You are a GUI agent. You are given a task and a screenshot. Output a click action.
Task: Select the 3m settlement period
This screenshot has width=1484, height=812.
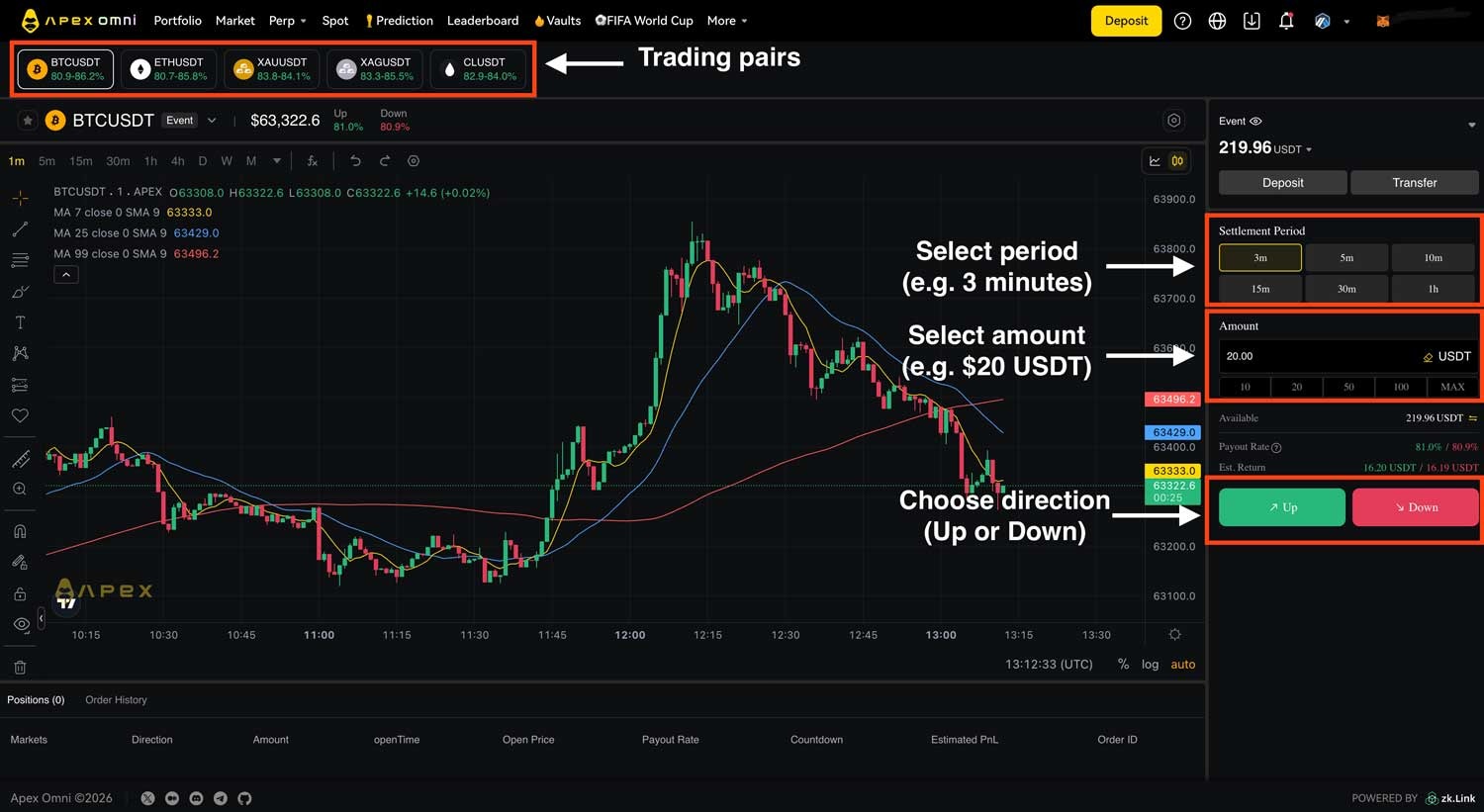point(1260,258)
